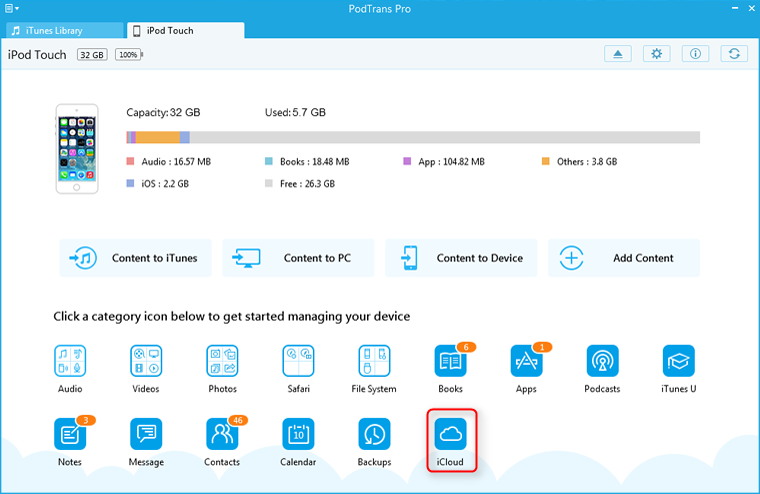
Task: Open the Podcasts category
Action: coord(602,361)
